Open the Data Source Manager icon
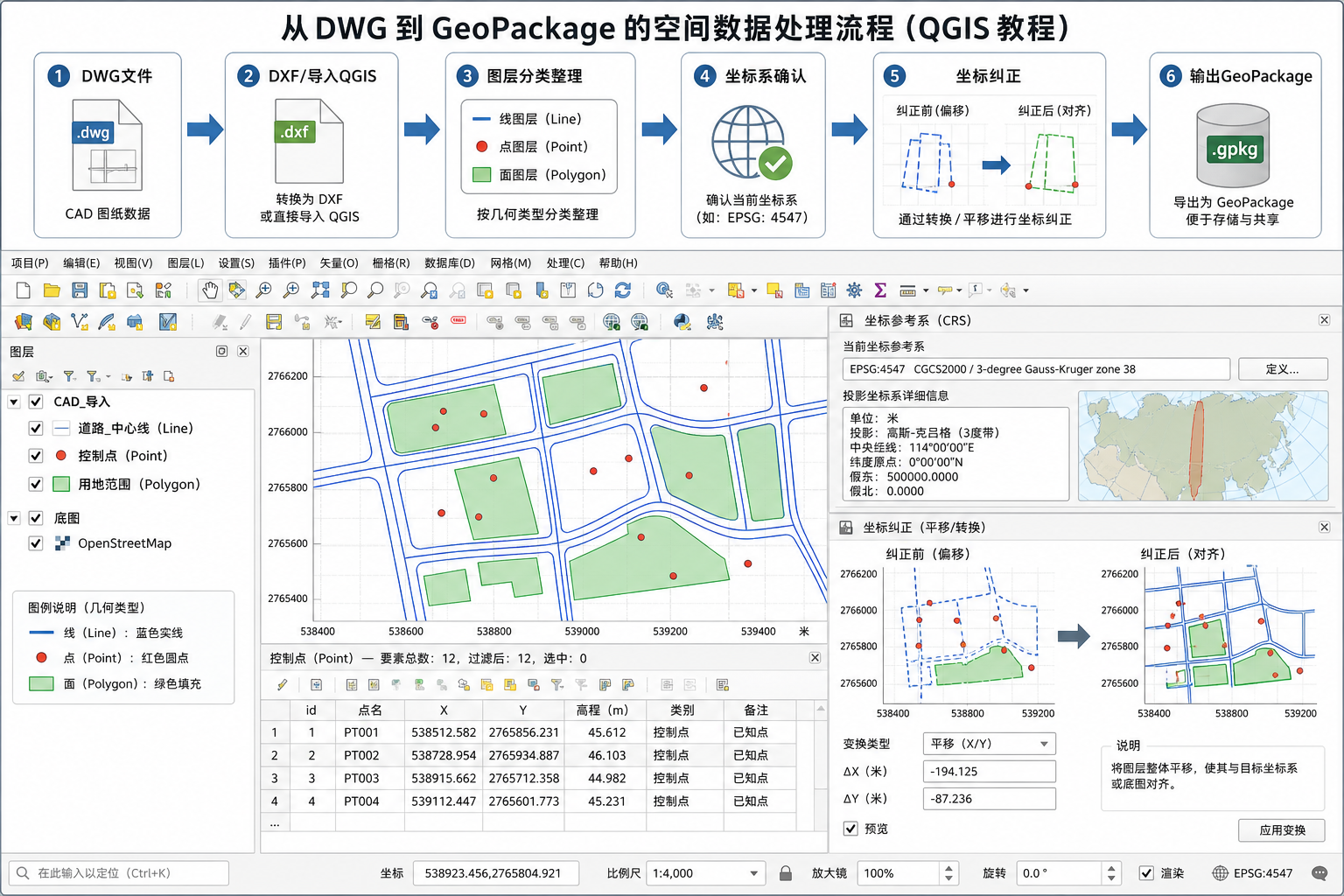This screenshot has width=1344, height=896. click(24, 322)
